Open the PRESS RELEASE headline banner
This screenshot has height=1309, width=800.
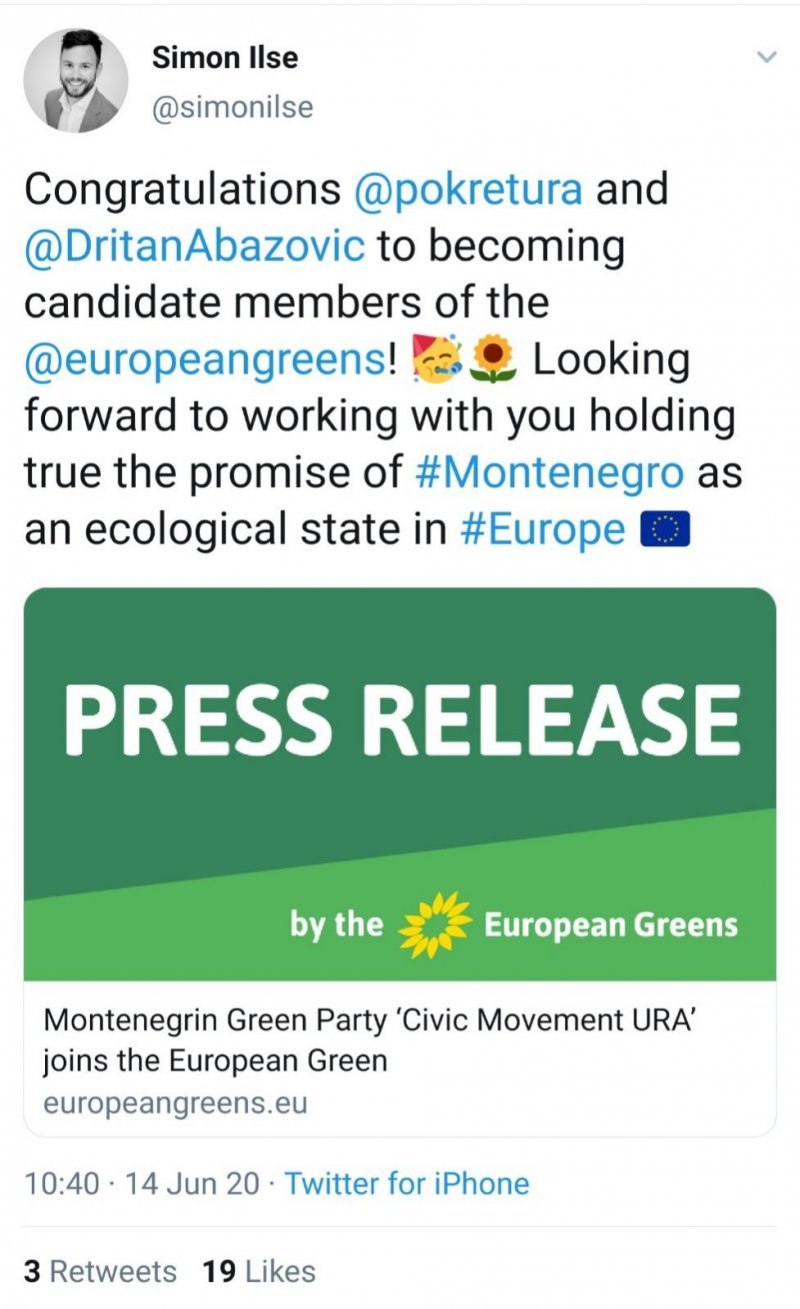tap(401, 721)
